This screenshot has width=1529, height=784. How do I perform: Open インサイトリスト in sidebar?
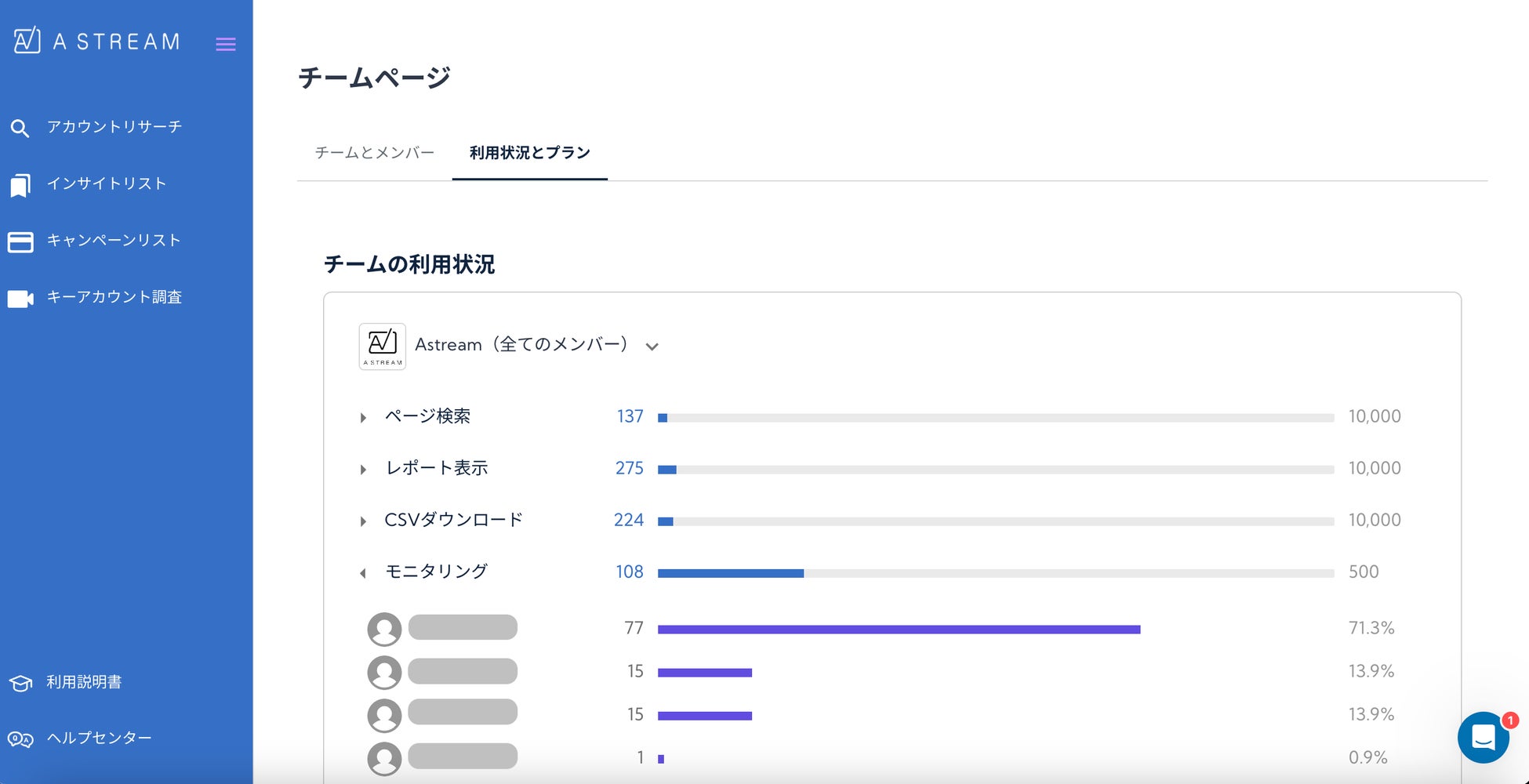(107, 183)
